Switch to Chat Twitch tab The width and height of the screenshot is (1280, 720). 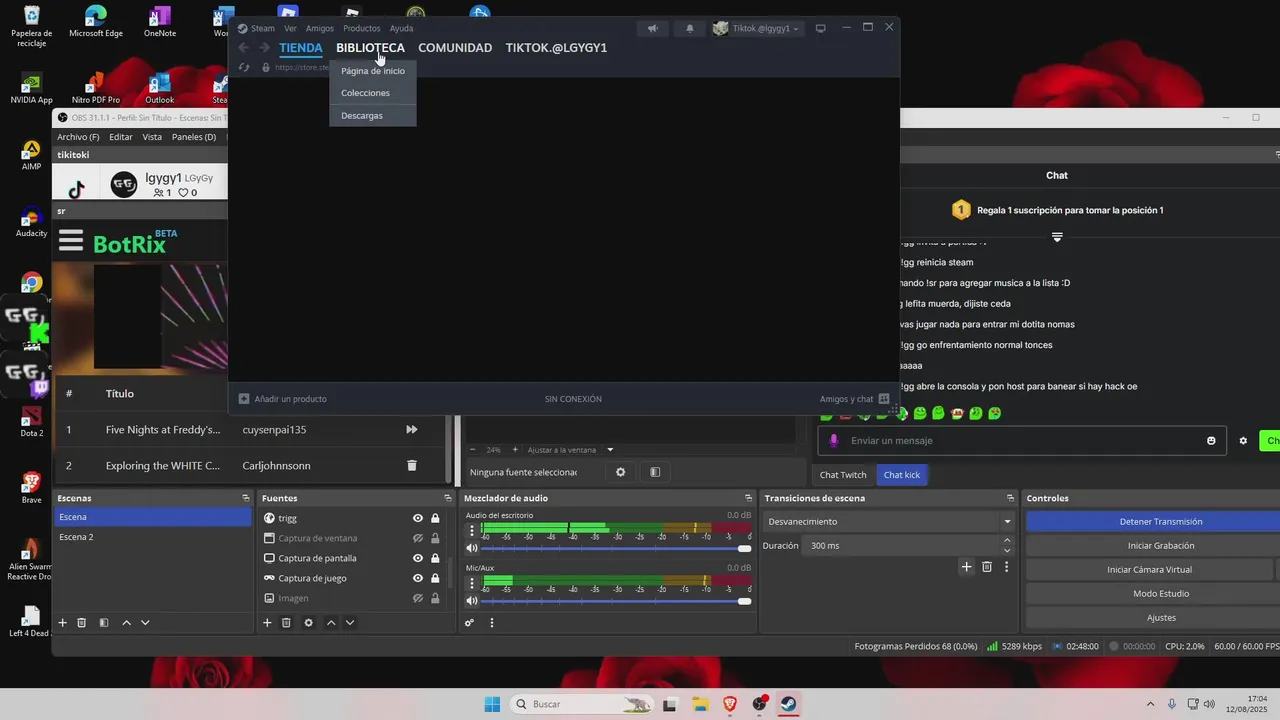(x=843, y=475)
